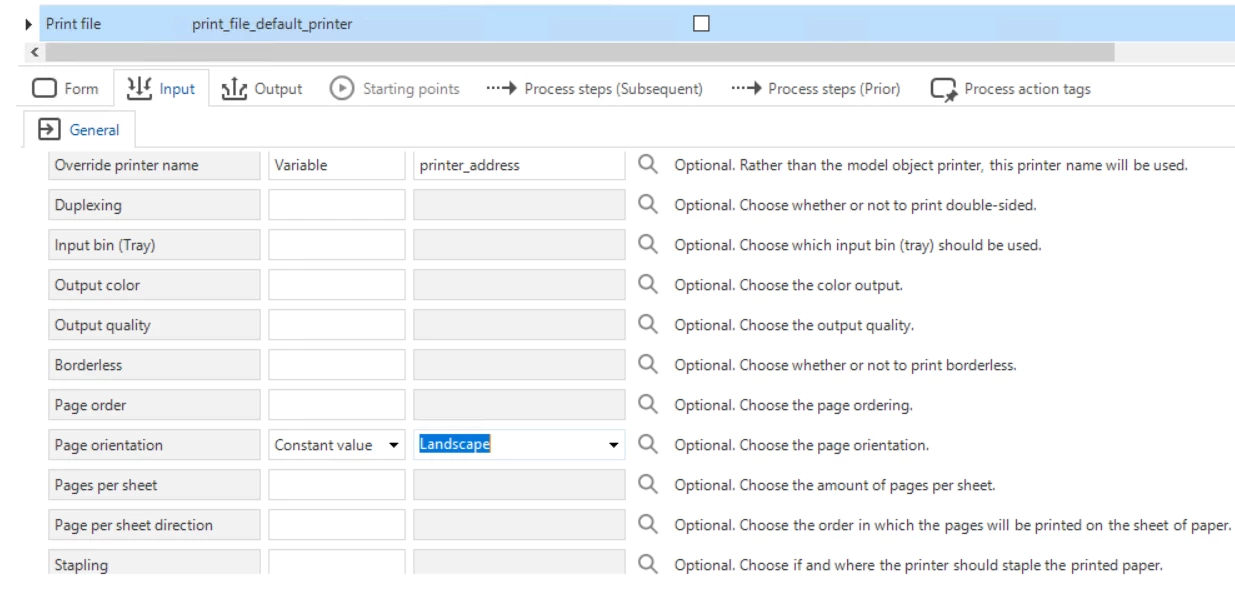Image resolution: width=1235 pixels, height=592 pixels.
Task: Toggle the checkbox in the Print file row
Action: (702, 23)
